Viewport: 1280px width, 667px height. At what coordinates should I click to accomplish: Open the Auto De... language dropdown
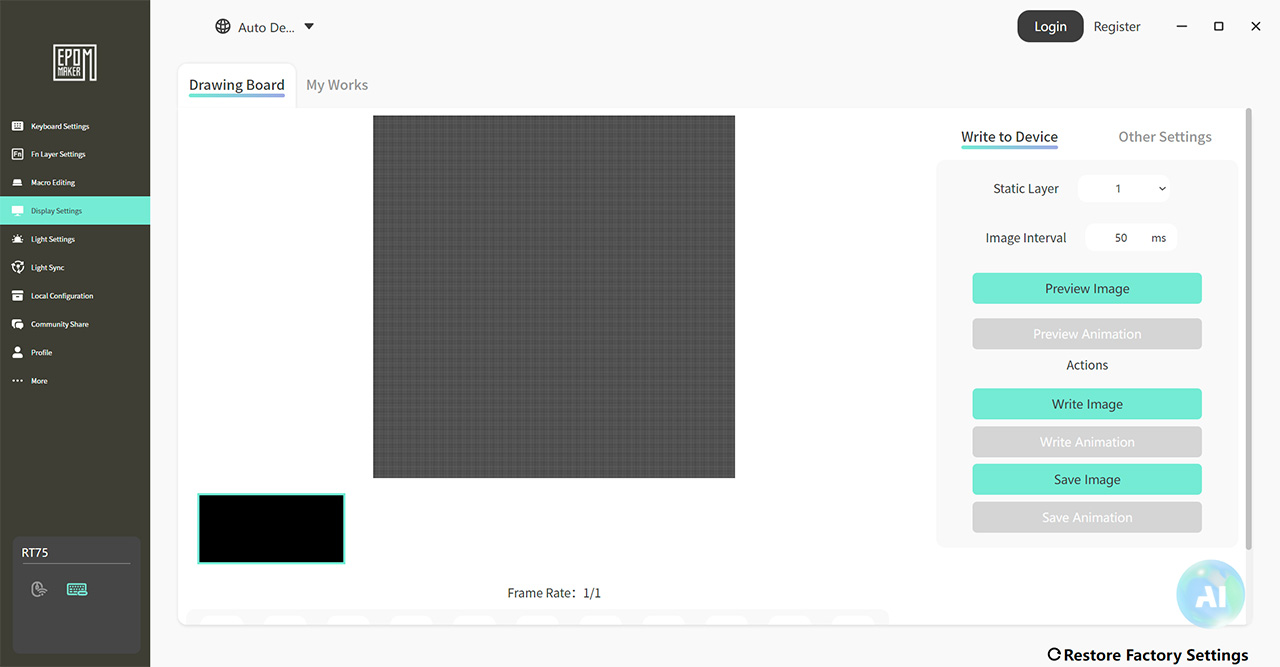tap(265, 27)
